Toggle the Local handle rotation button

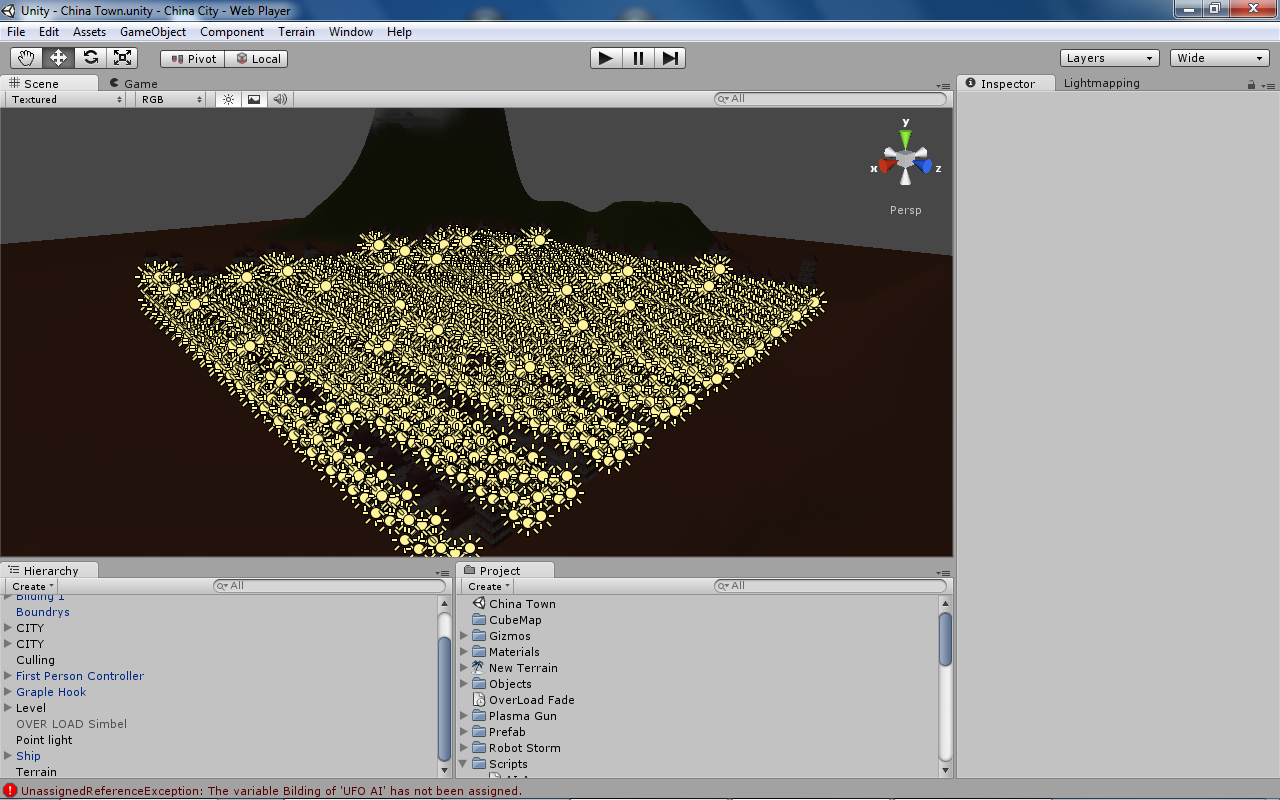(257, 59)
